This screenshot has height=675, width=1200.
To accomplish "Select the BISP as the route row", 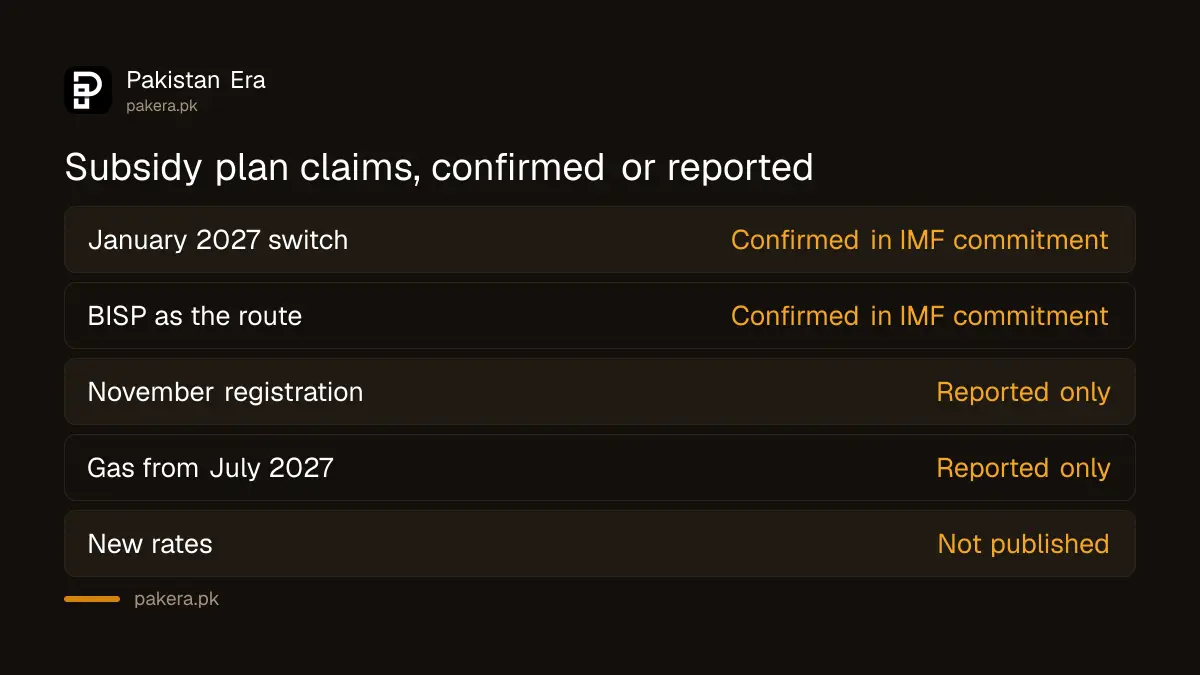I will tap(600, 316).
